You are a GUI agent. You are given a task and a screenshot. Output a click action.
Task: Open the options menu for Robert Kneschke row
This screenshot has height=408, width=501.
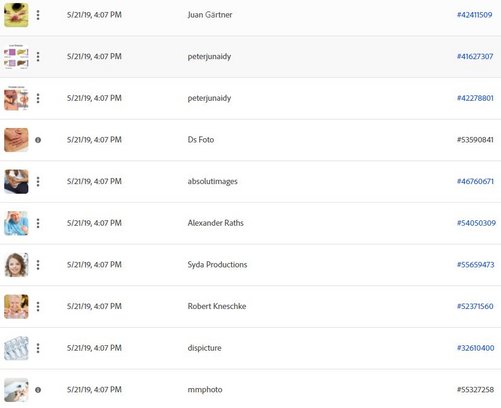[38, 307]
